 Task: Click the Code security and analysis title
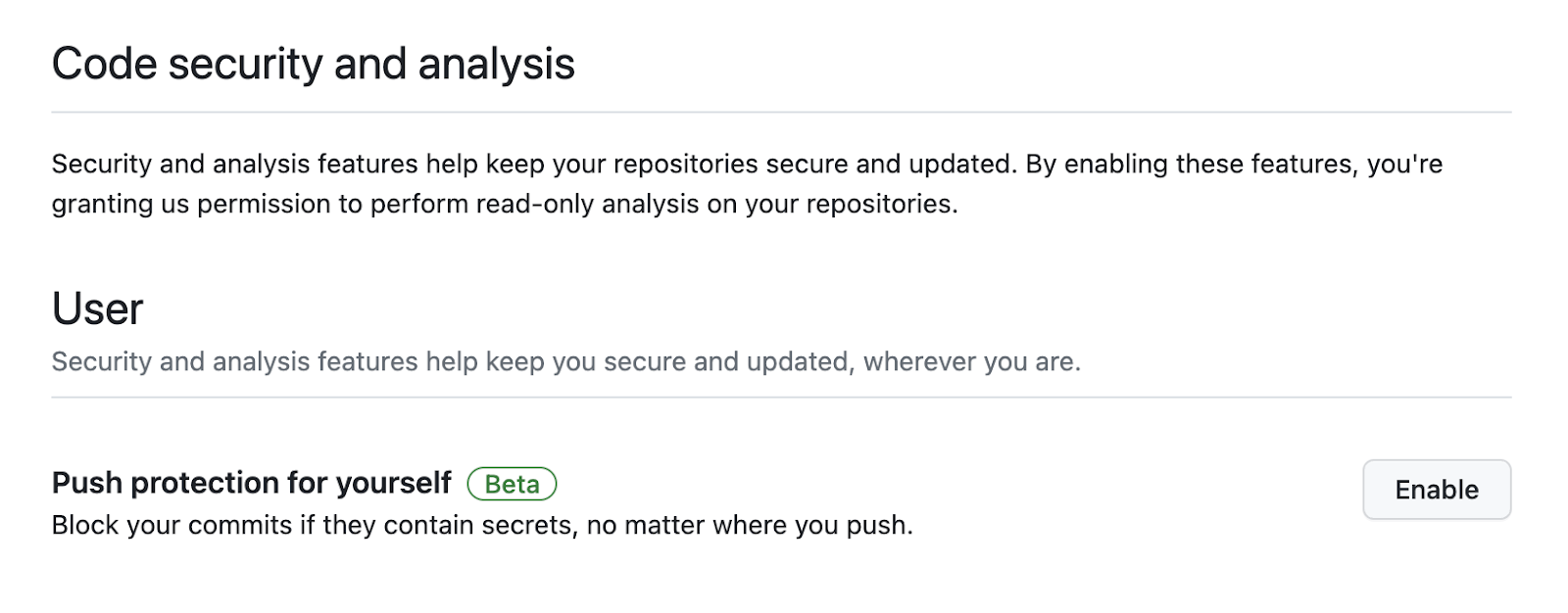point(314,63)
